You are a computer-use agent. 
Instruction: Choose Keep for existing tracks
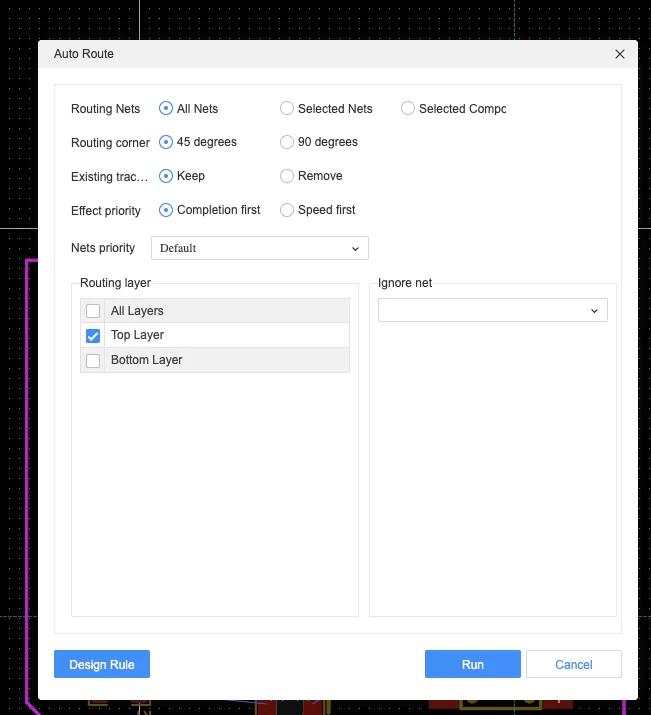(166, 176)
